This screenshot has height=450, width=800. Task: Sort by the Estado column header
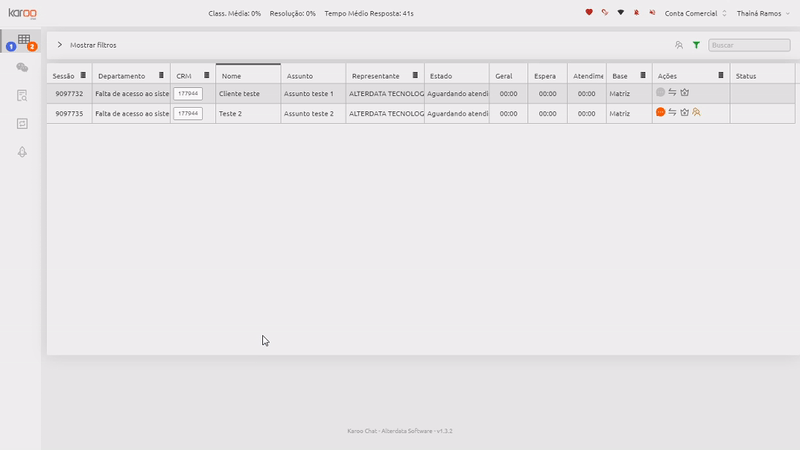click(457, 76)
